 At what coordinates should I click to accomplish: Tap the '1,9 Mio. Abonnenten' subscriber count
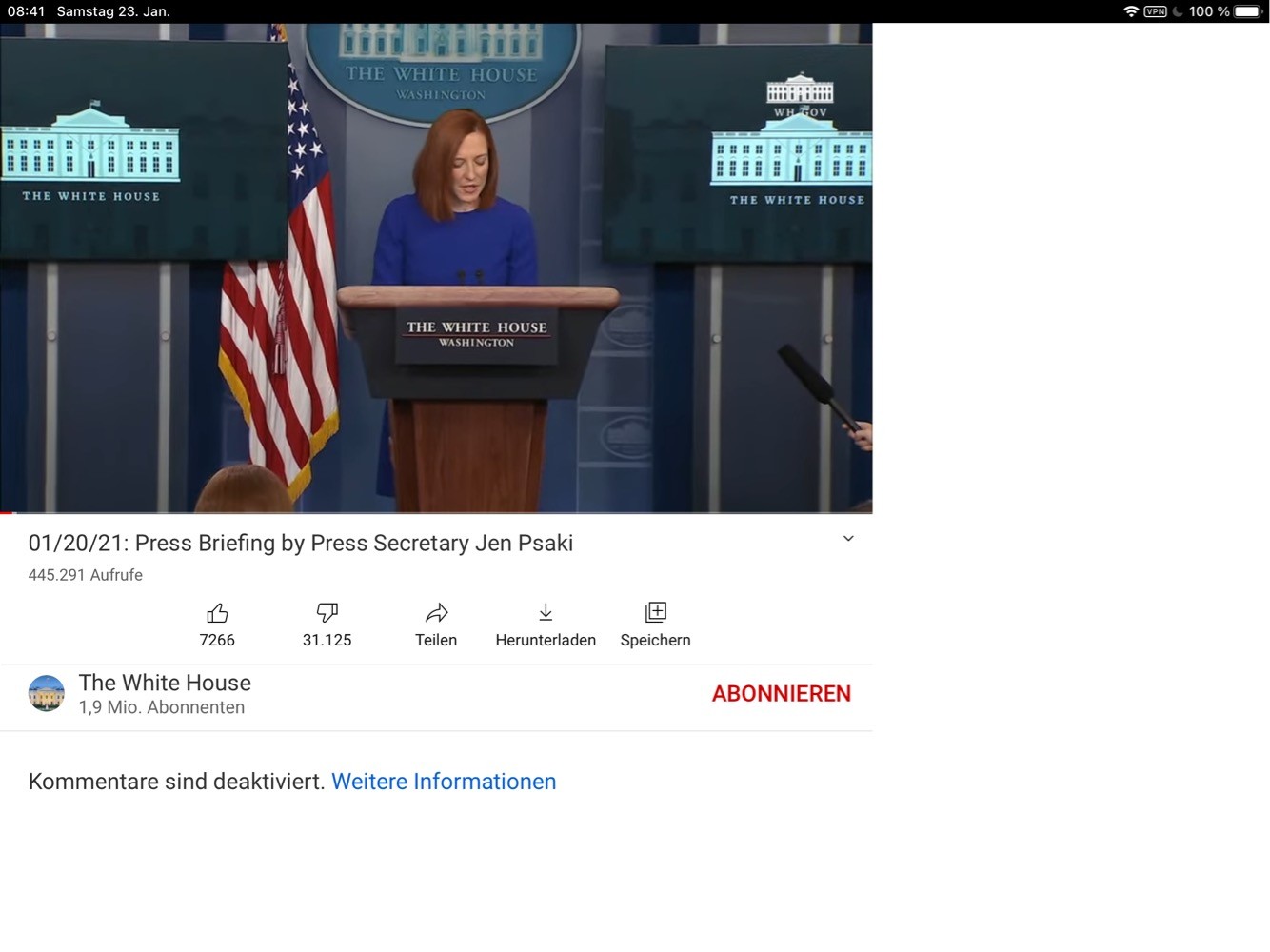[x=162, y=707]
